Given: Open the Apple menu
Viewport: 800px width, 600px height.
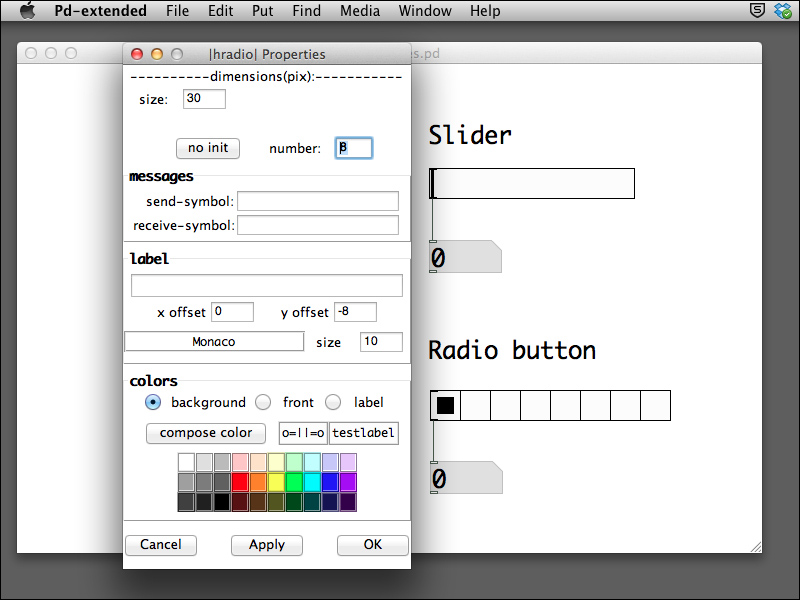Looking at the screenshot, I should click(x=27, y=11).
